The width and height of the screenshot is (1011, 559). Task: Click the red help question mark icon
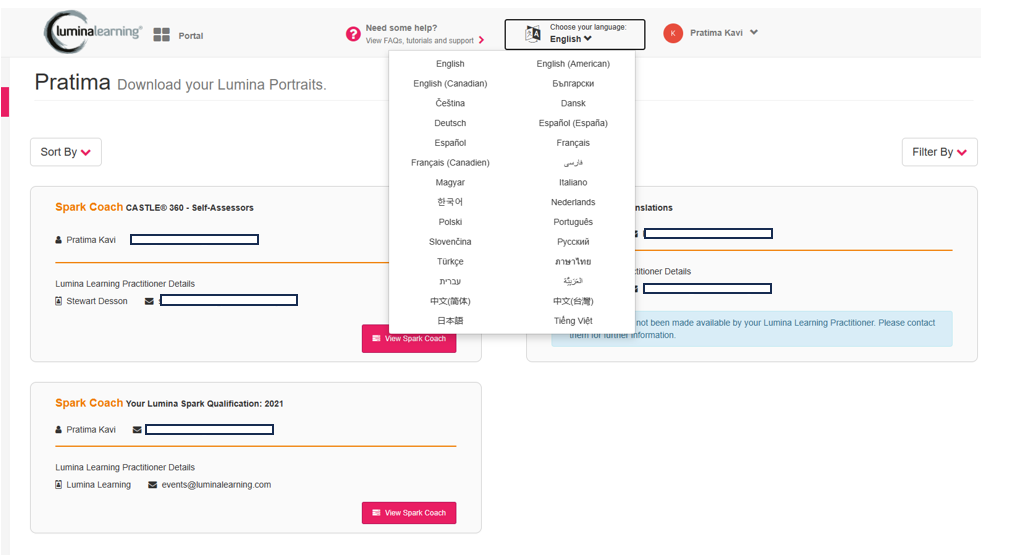353,34
